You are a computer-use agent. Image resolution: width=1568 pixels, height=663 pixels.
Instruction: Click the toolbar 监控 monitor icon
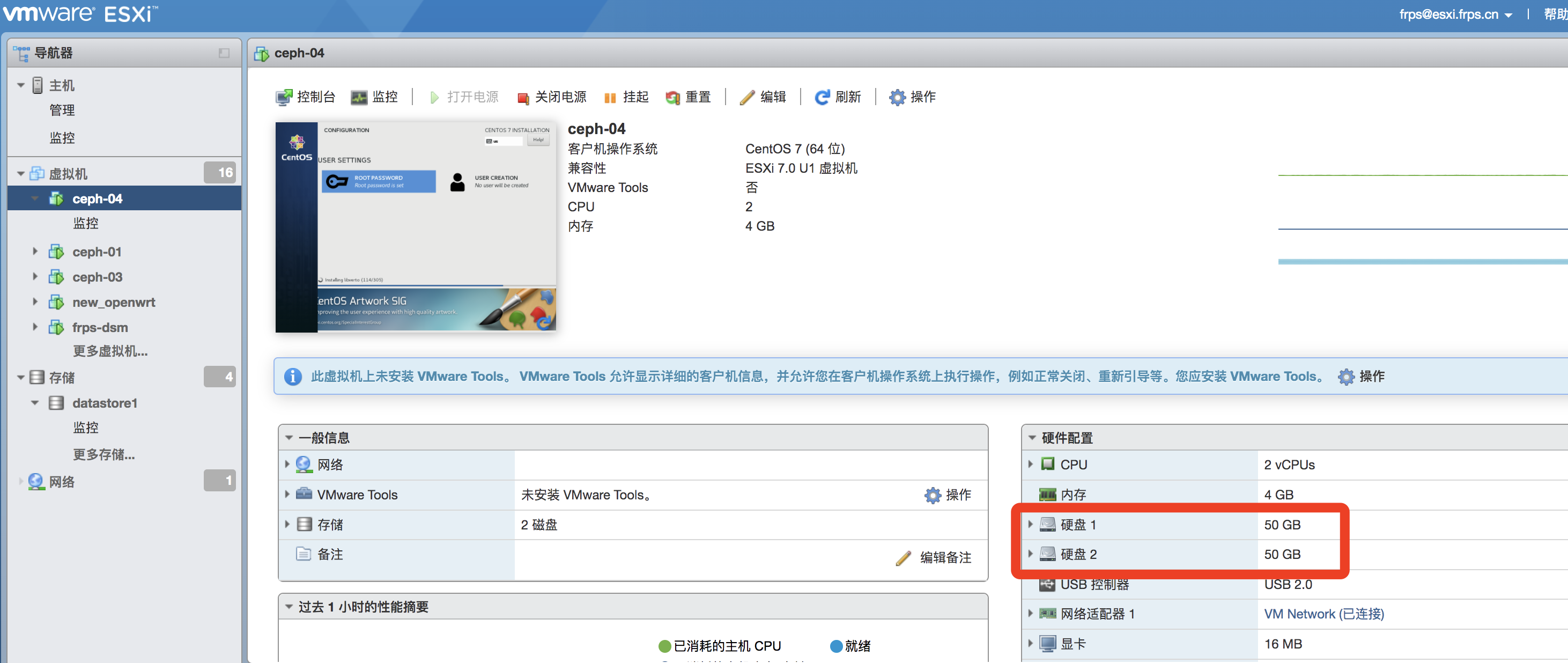tap(359, 98)
